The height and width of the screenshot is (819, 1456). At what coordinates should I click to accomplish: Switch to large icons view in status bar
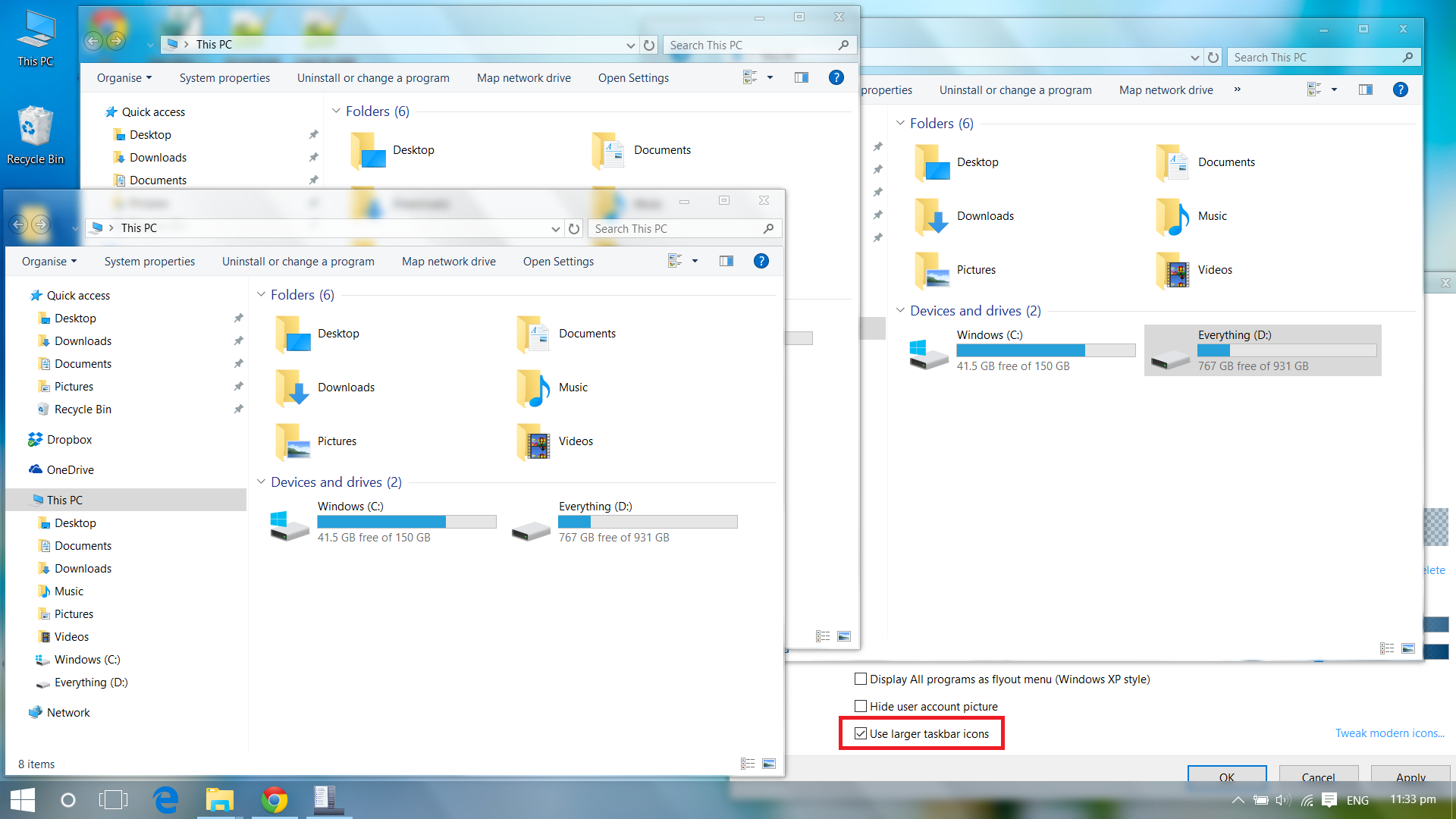click(x=769, y=764)
